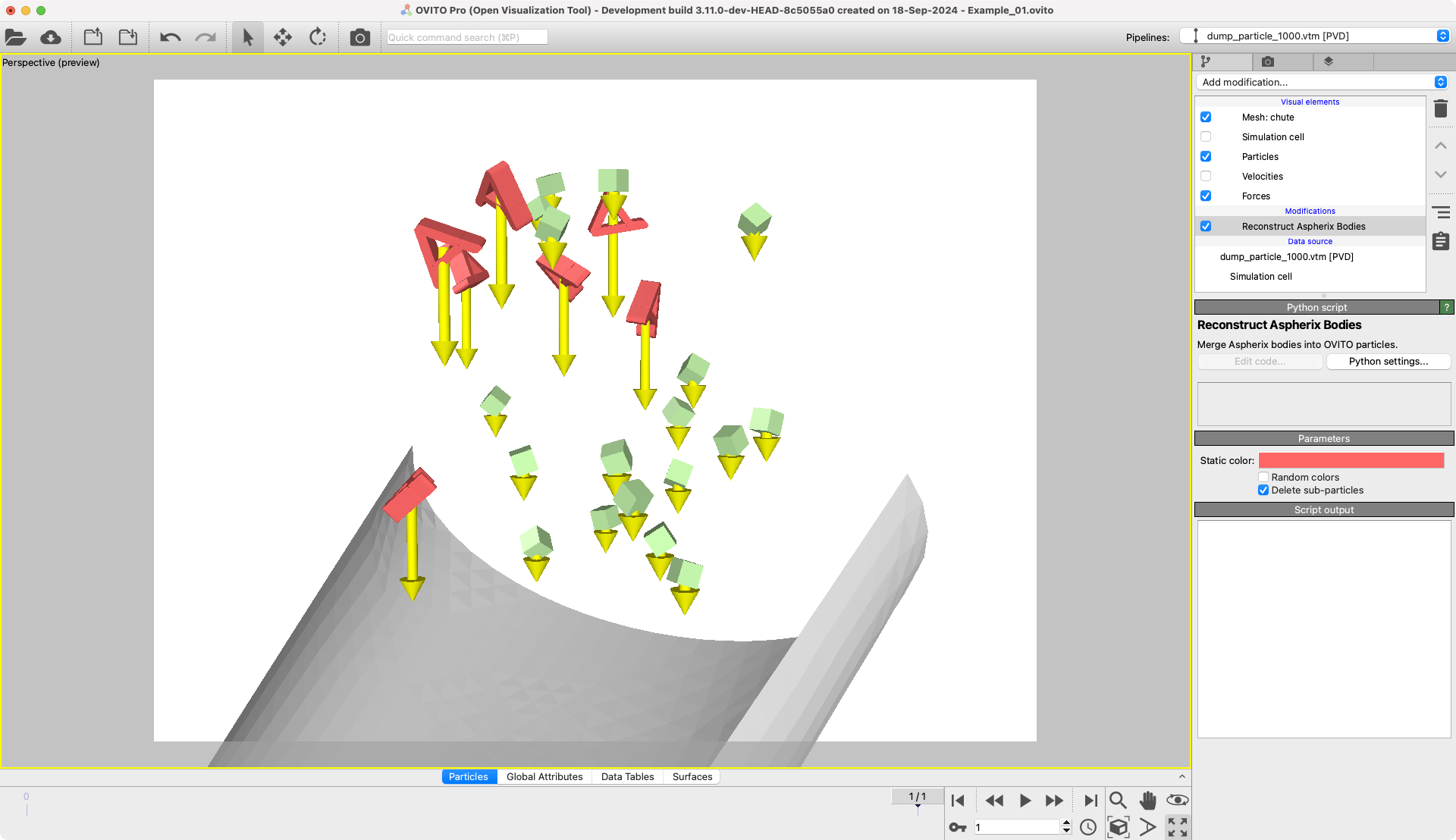Click the Static color red swatch

point(1351,460)
